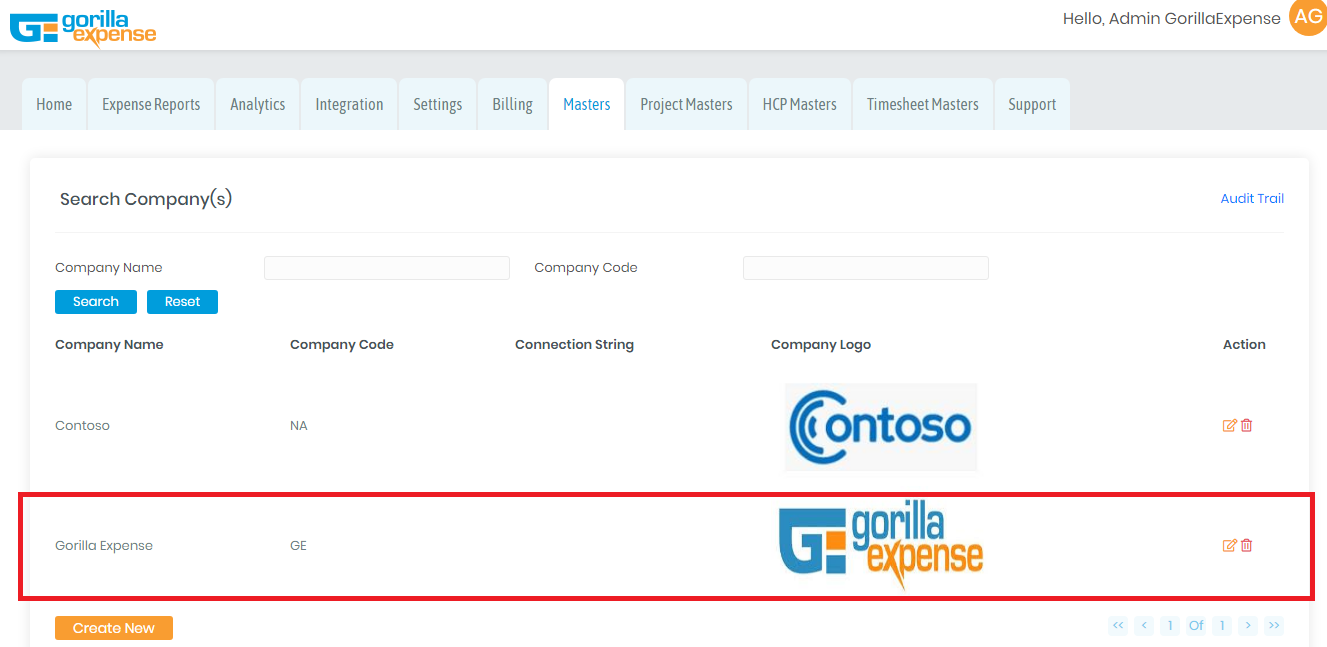This screenshot has width=1327, height=647.
Task: Click the Hello, Admin GorillaExpense greeting
Action: [x=1171, y=19]
